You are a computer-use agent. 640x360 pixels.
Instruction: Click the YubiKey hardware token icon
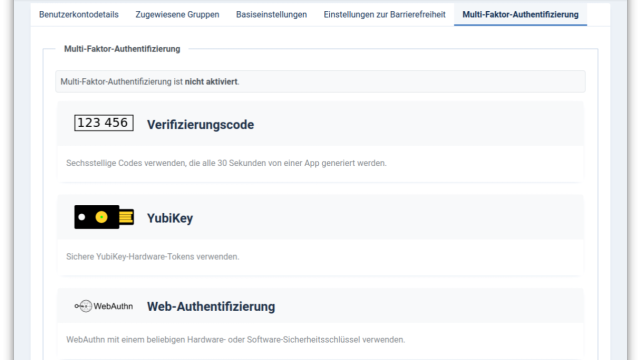pos(104,217)
